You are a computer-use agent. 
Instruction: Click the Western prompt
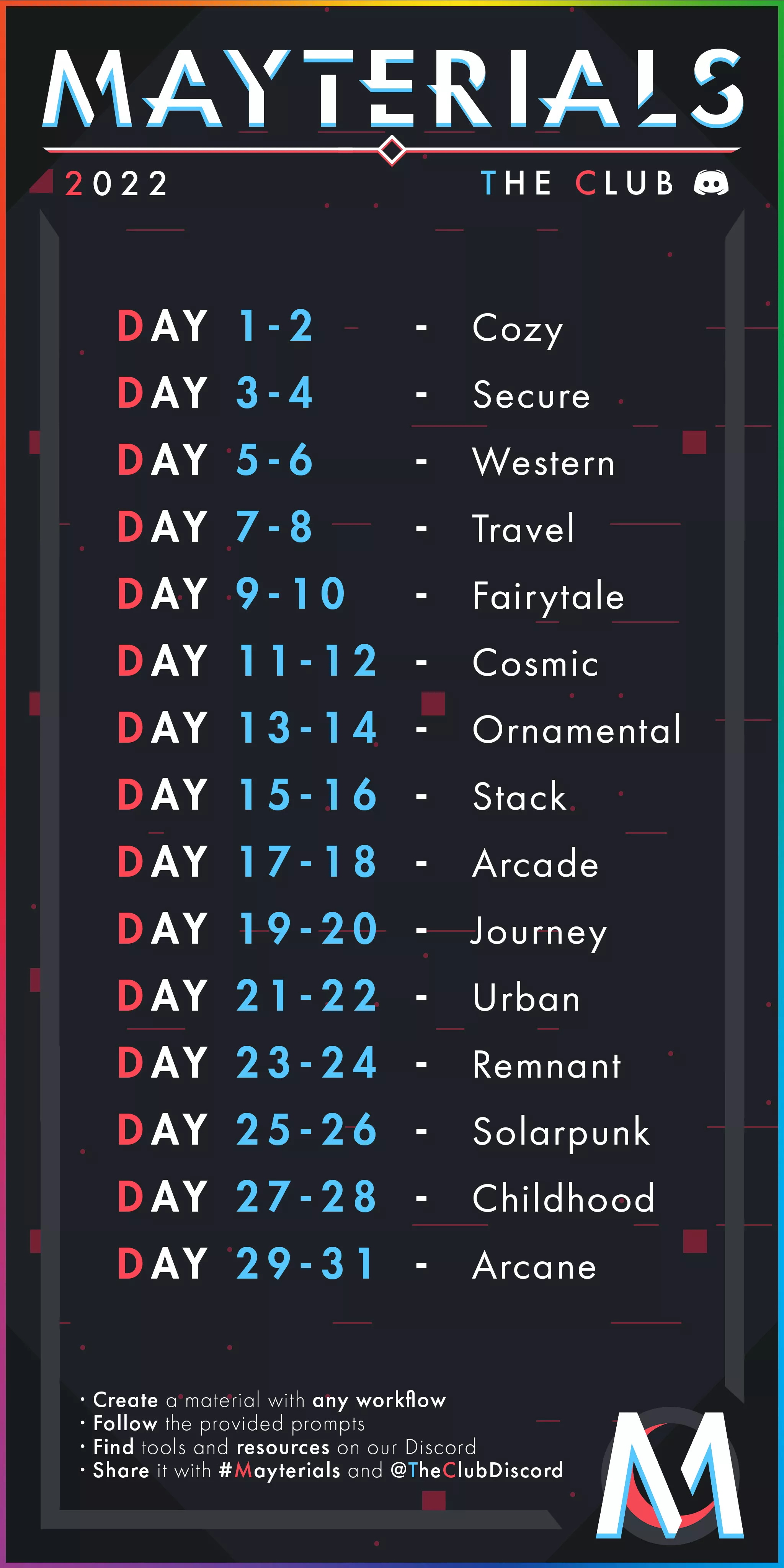(544, 462)
